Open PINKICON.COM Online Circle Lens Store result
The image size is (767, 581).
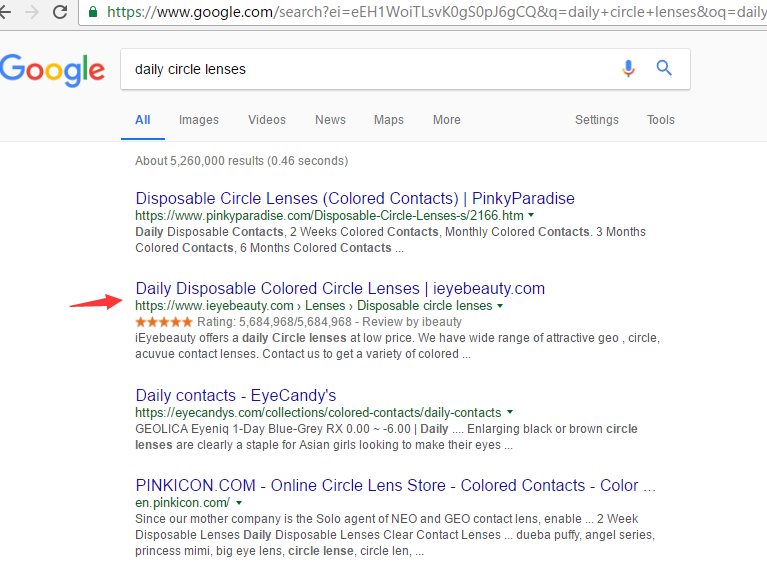[x=395, y=486]
